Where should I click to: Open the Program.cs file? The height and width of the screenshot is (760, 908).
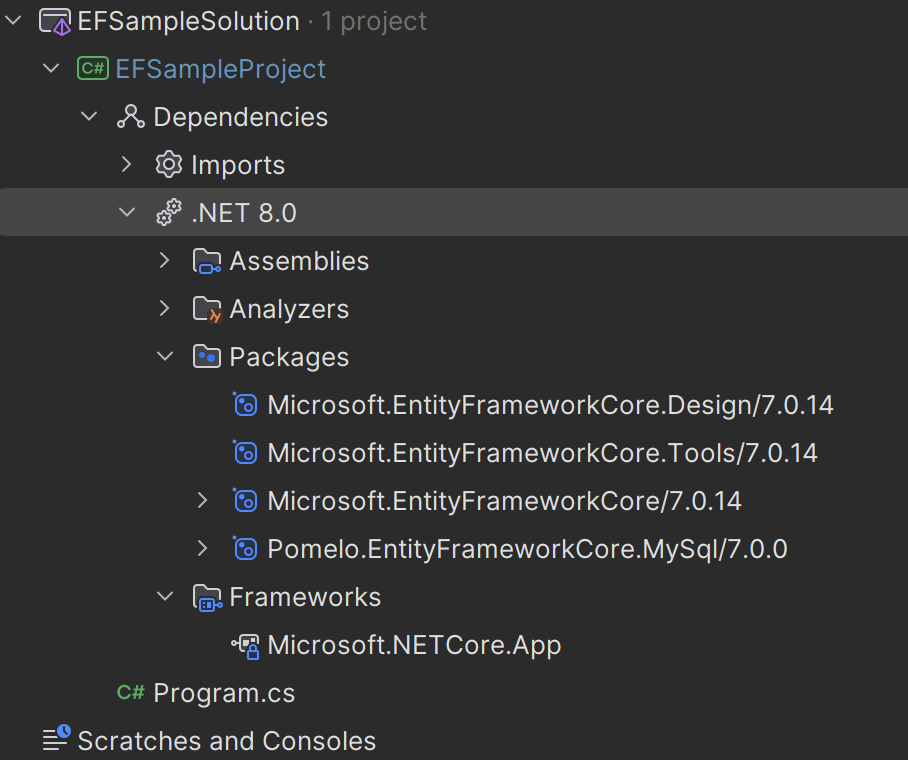(x=224, y=693)
